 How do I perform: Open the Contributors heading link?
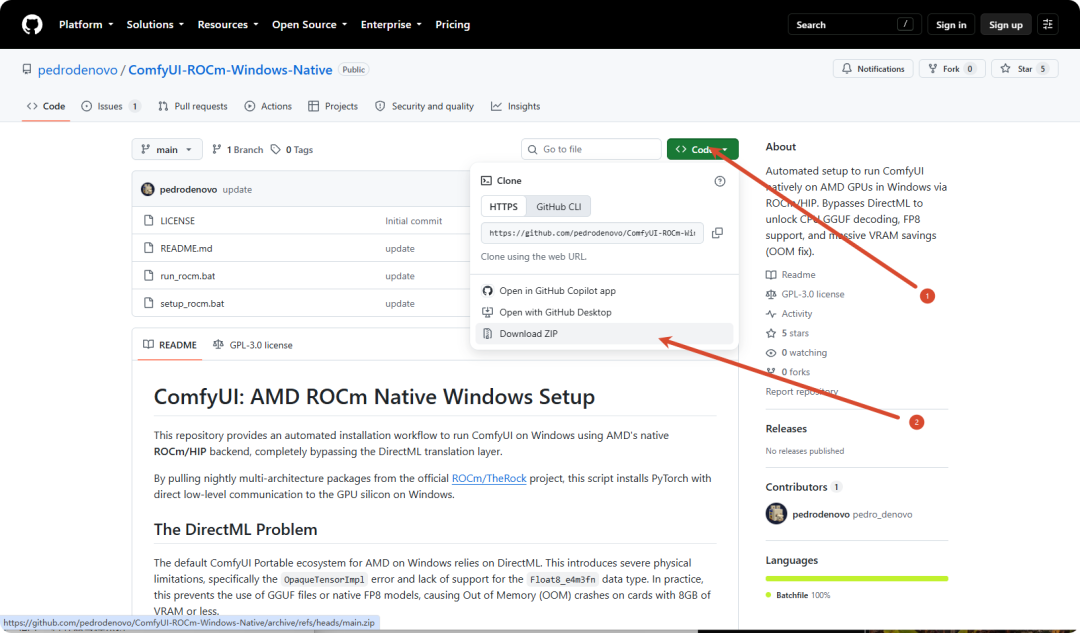803,487
